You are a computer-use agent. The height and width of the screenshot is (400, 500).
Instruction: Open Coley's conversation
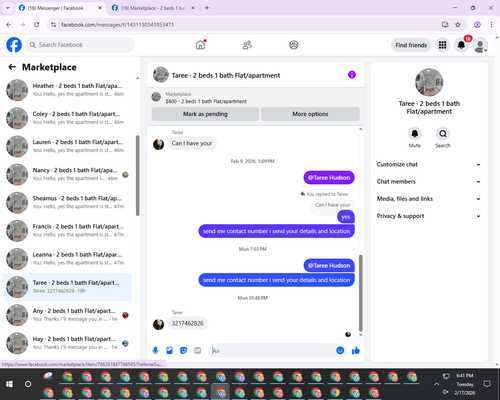coord(67,118)
